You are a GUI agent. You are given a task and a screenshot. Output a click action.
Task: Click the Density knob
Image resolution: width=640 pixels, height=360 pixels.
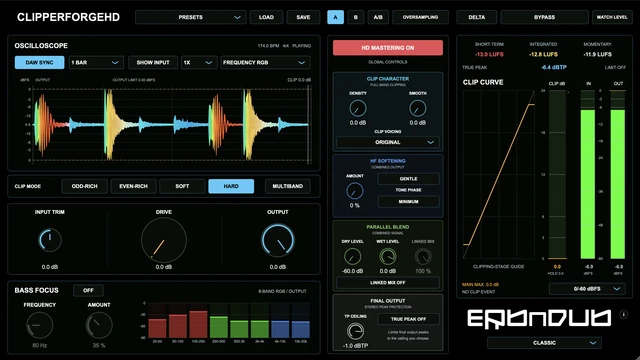tap(358, 109)
